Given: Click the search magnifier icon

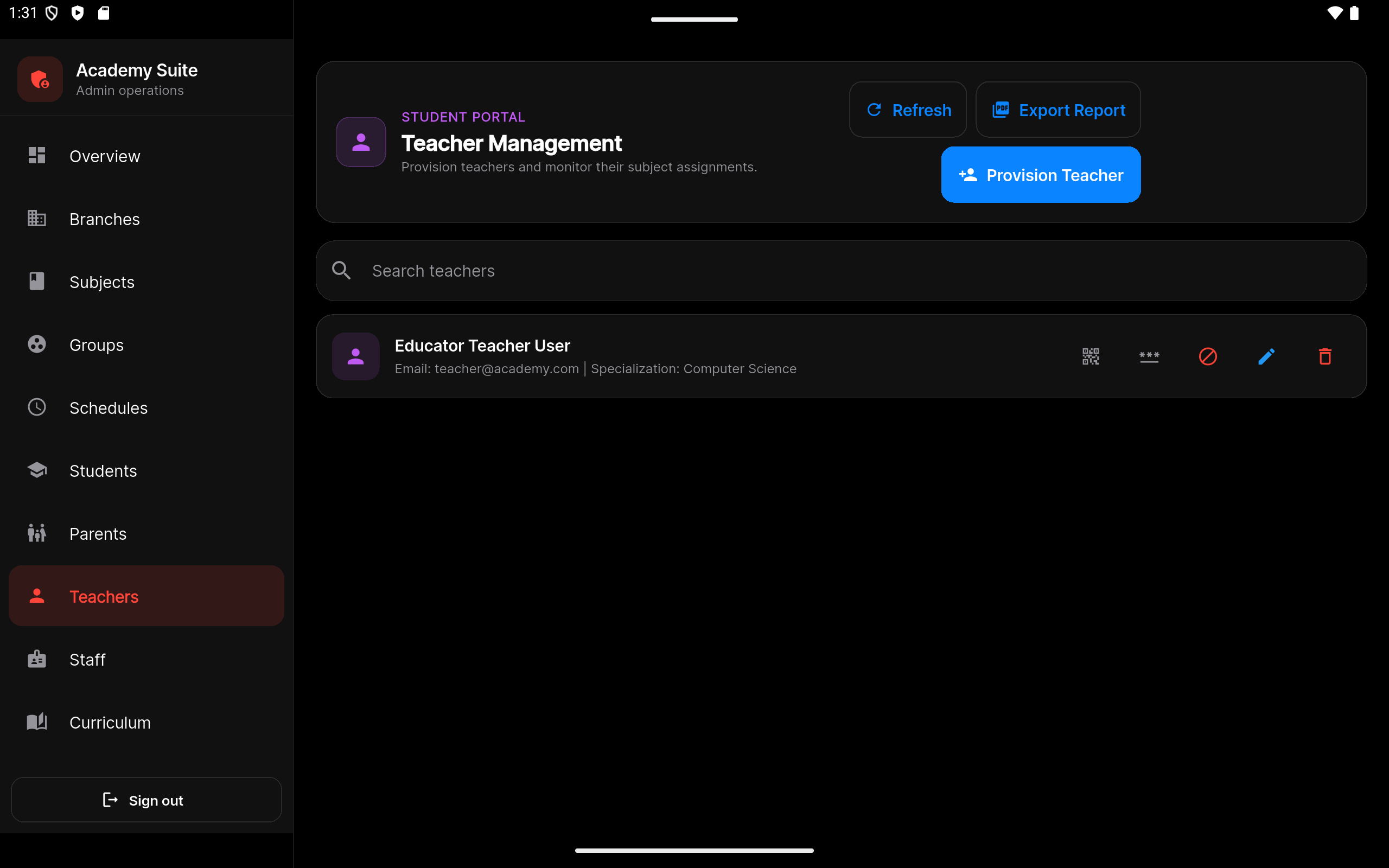Looking at the screenshot, I should pos(341,270).
